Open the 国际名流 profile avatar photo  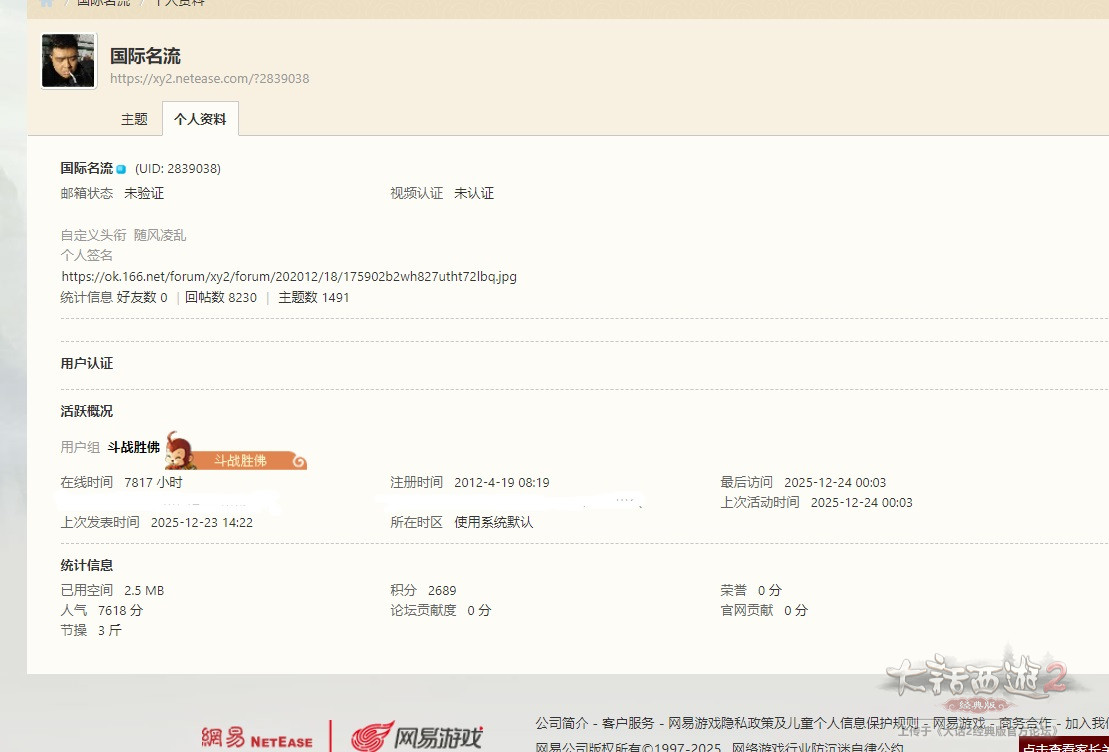69,60
